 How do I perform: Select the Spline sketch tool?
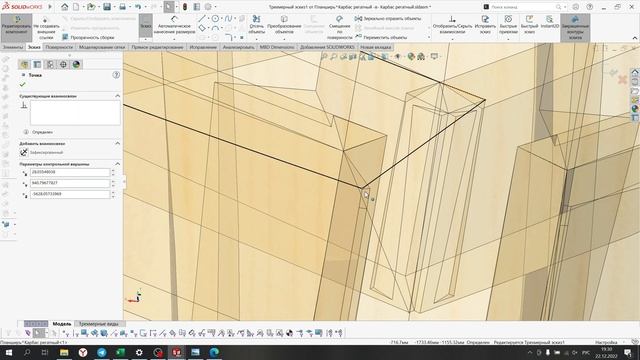point(228,19)
